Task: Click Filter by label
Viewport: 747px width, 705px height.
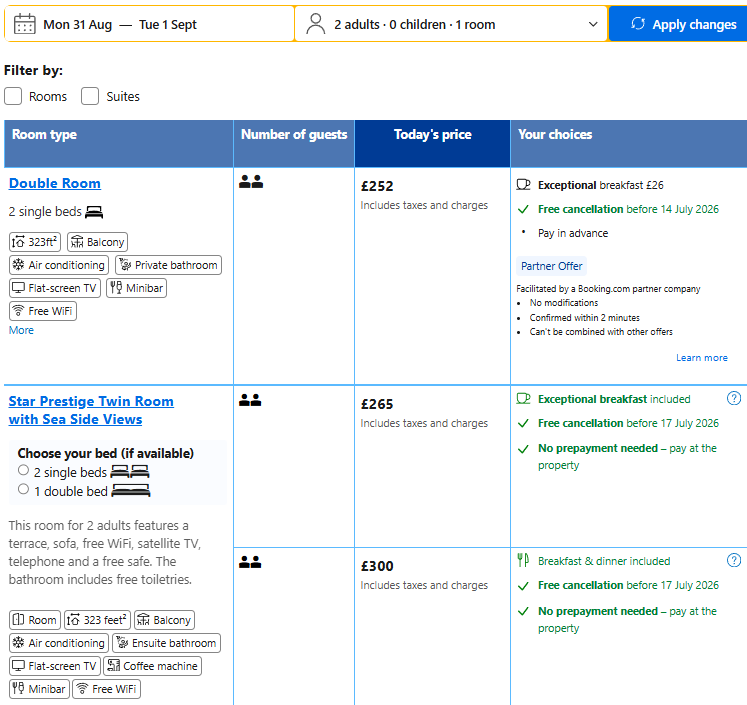Action: (x=33, y=70)
